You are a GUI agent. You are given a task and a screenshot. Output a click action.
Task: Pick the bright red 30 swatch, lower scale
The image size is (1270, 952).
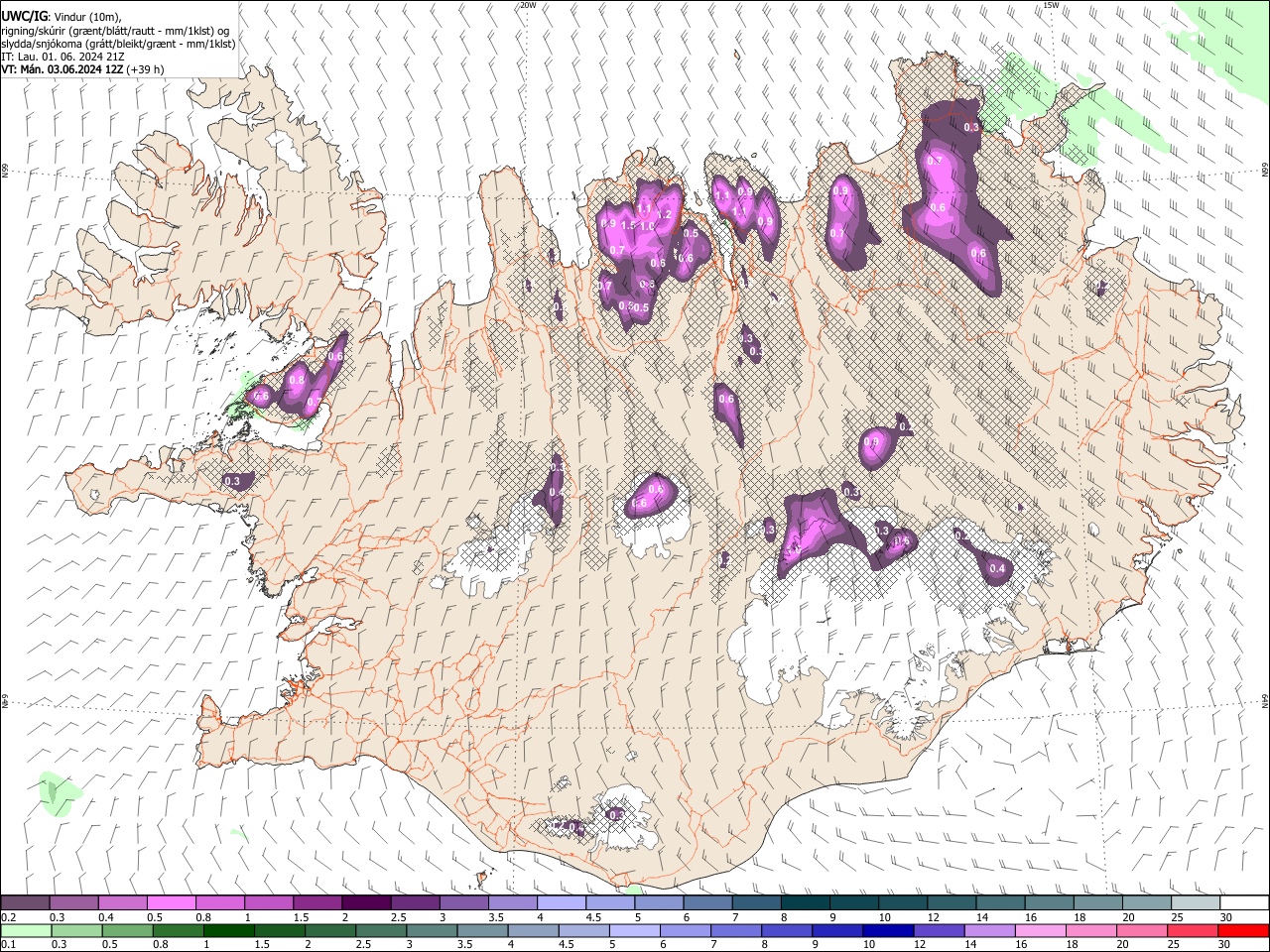click(1243, 930)
